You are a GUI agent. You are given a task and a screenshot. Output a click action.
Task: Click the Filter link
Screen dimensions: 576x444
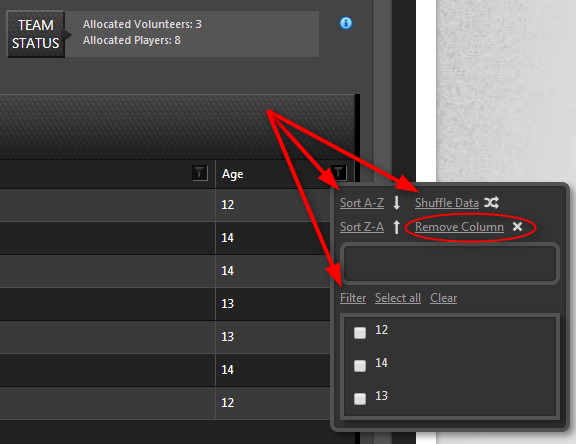click(353, 298)
